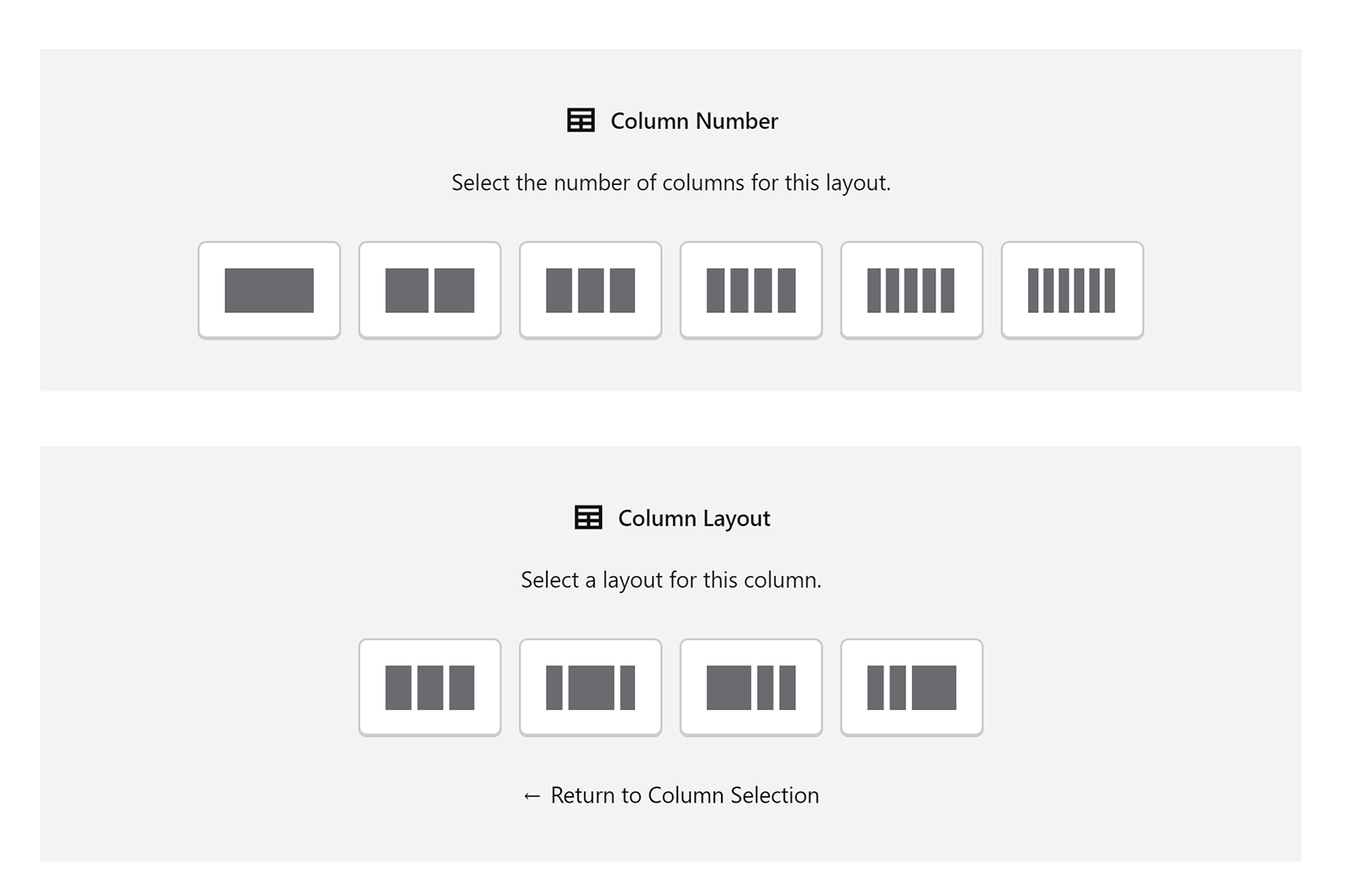Select the wide center column layout

click(x=591, y=687)
